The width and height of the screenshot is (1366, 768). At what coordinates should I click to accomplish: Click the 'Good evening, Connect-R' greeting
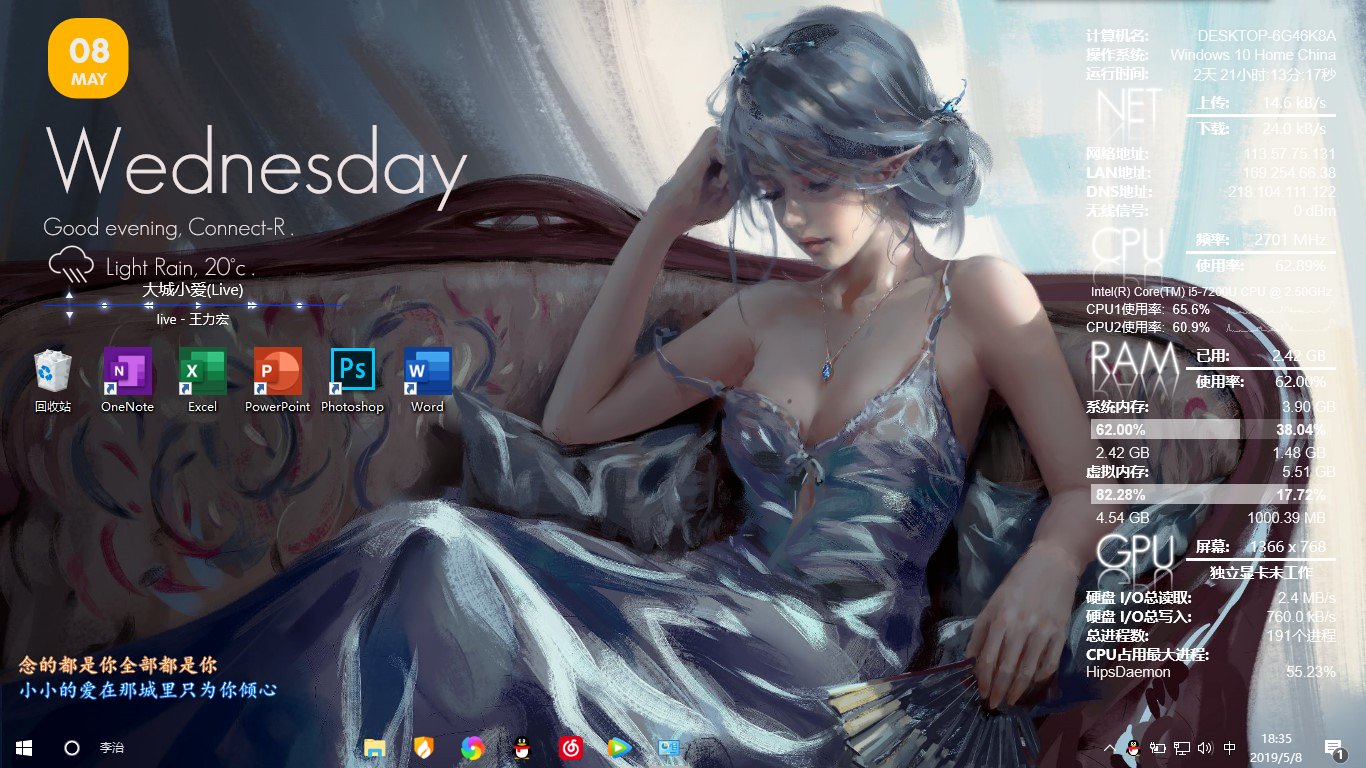coord(168,228)
